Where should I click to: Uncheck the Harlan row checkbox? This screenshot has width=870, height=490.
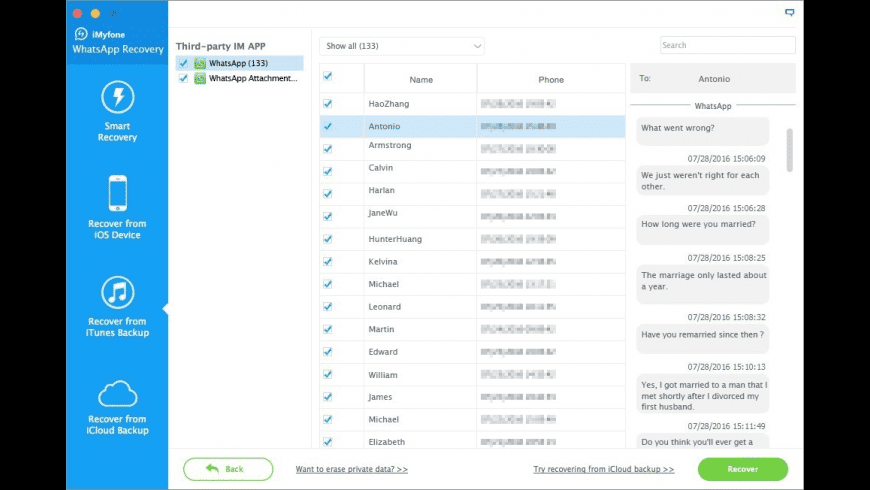(x=327, y=194)
